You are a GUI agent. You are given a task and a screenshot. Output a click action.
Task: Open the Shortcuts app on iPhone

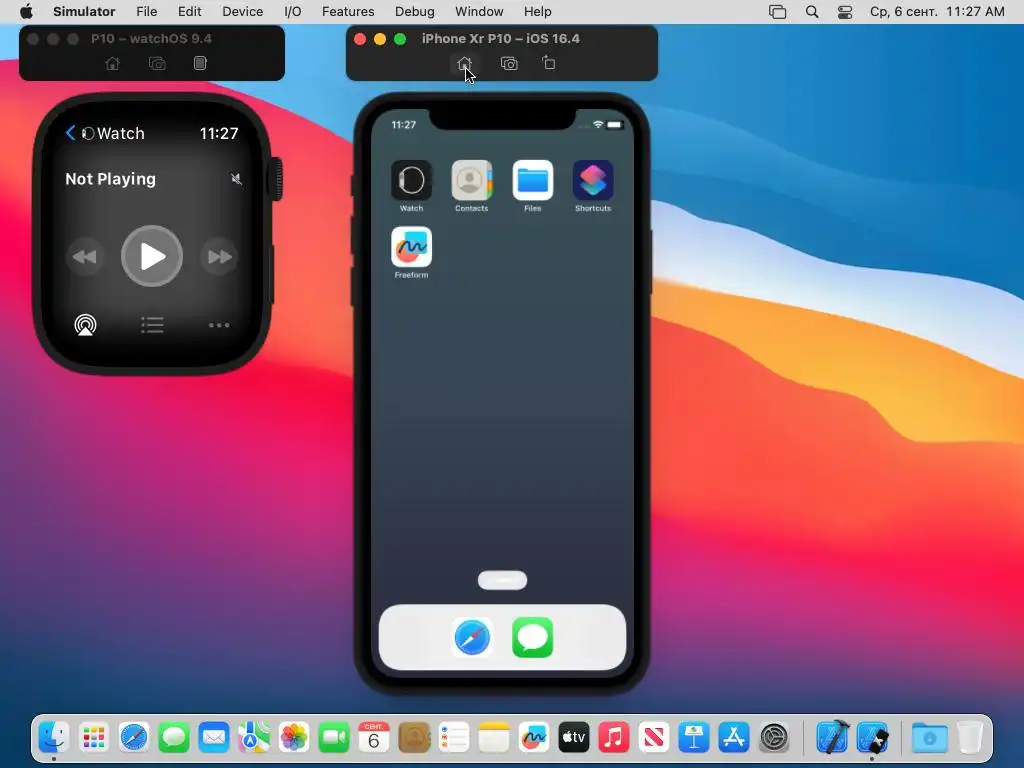pyautogui.click(x=593, y=180)
